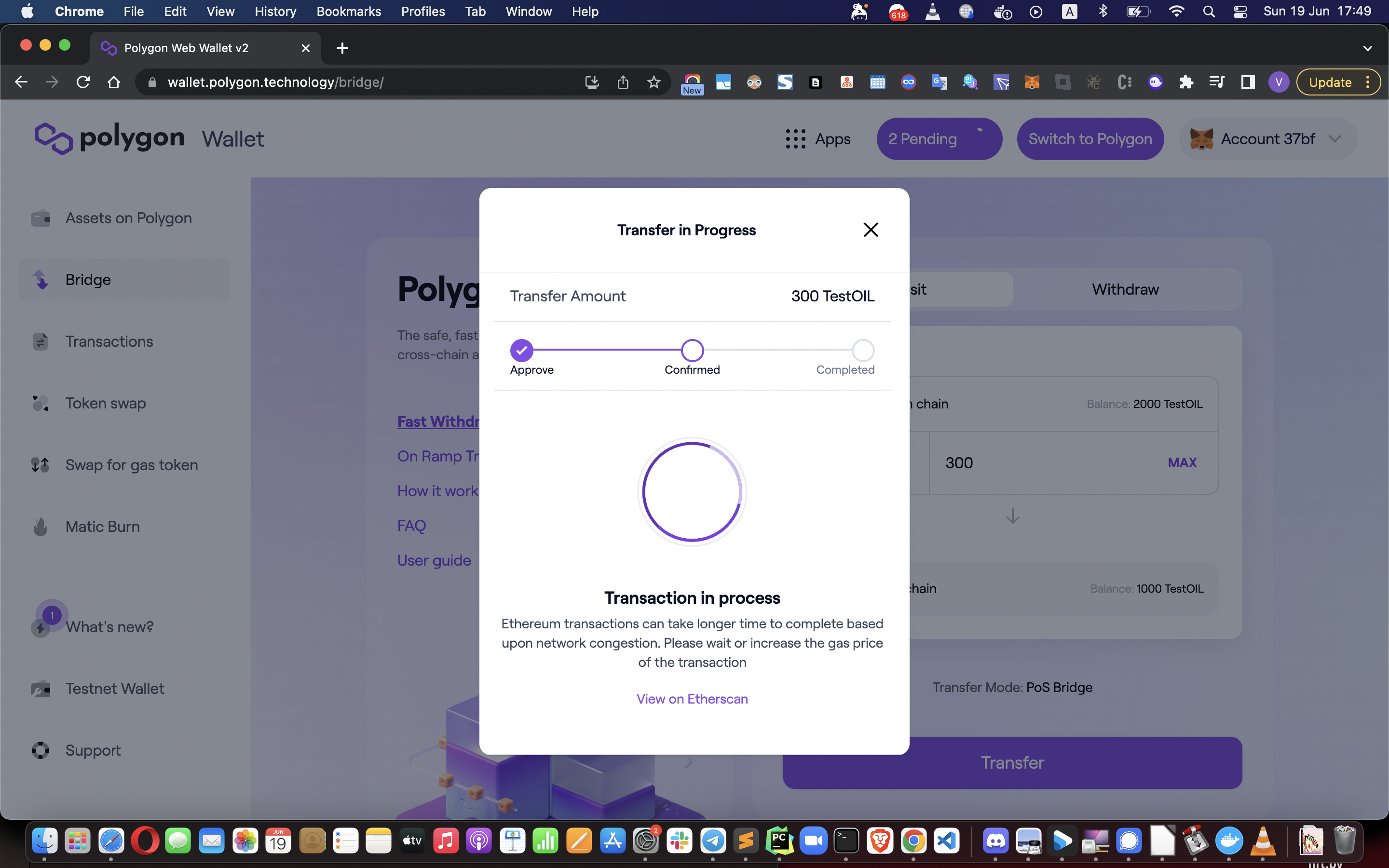Click the 2 Pending button
The width and height of the screenshot is (1389, 868).
(939, 139)
